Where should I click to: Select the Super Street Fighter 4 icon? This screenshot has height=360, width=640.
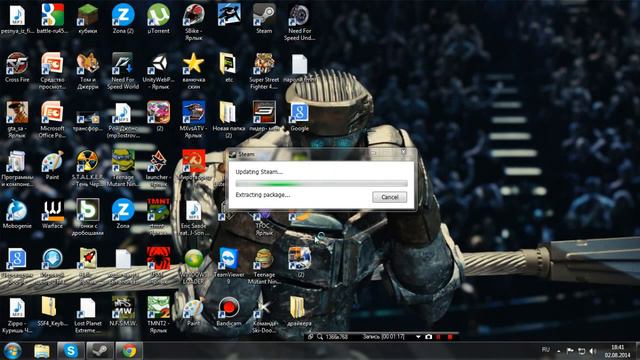coord(264,71)
